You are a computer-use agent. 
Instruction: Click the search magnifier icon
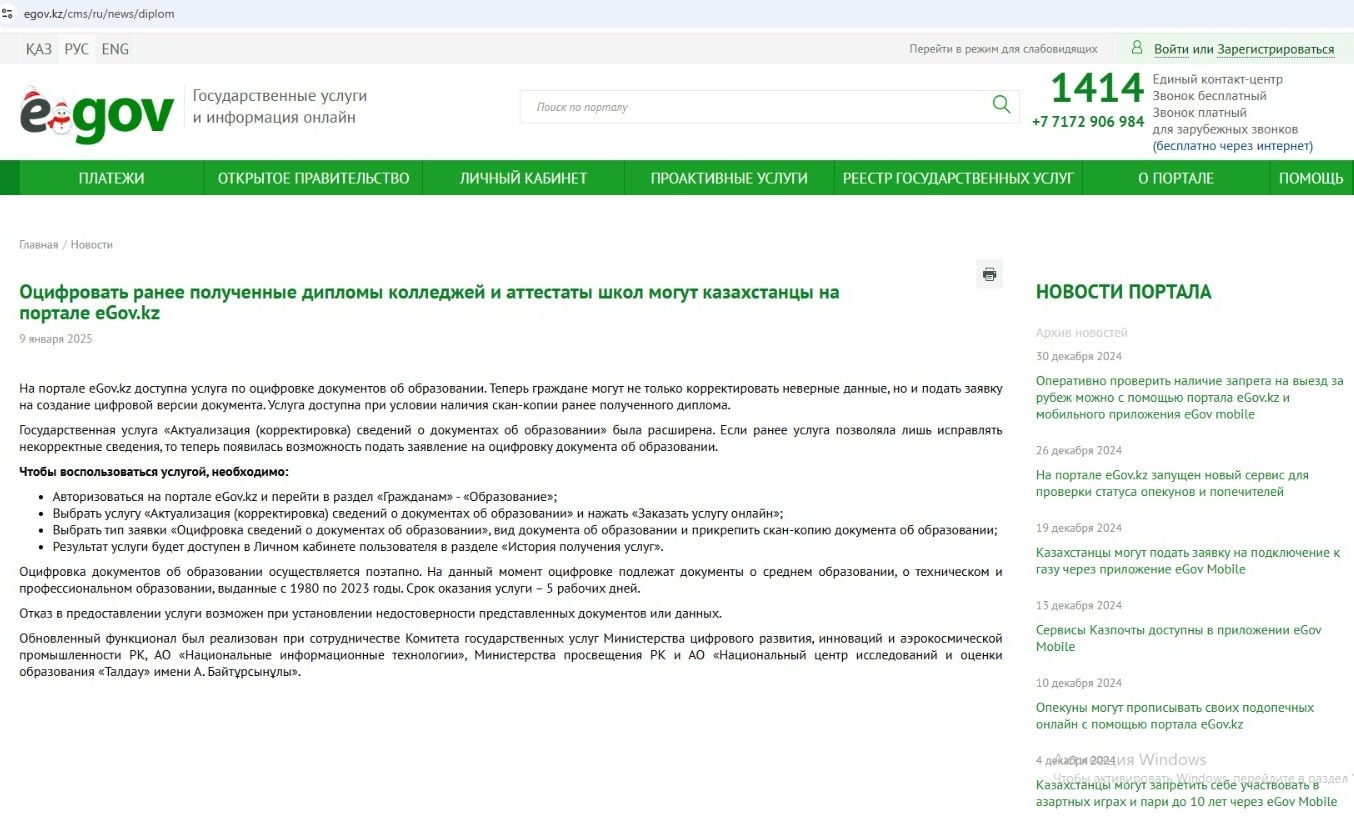[1001, 104]
